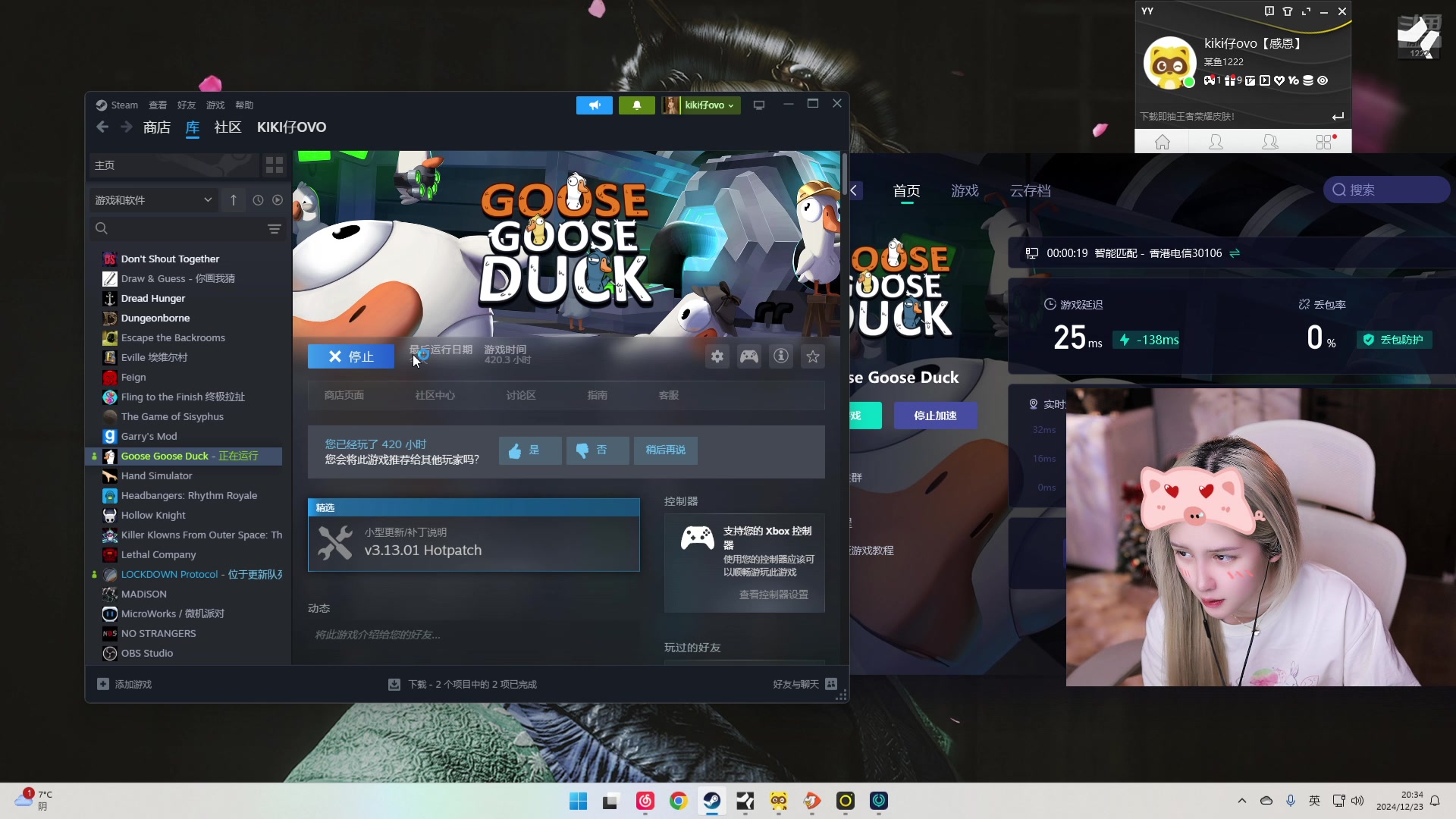Click the YY kiki仔ovo avatar
Screen dimensions: 1456x819
[1169, 63]
